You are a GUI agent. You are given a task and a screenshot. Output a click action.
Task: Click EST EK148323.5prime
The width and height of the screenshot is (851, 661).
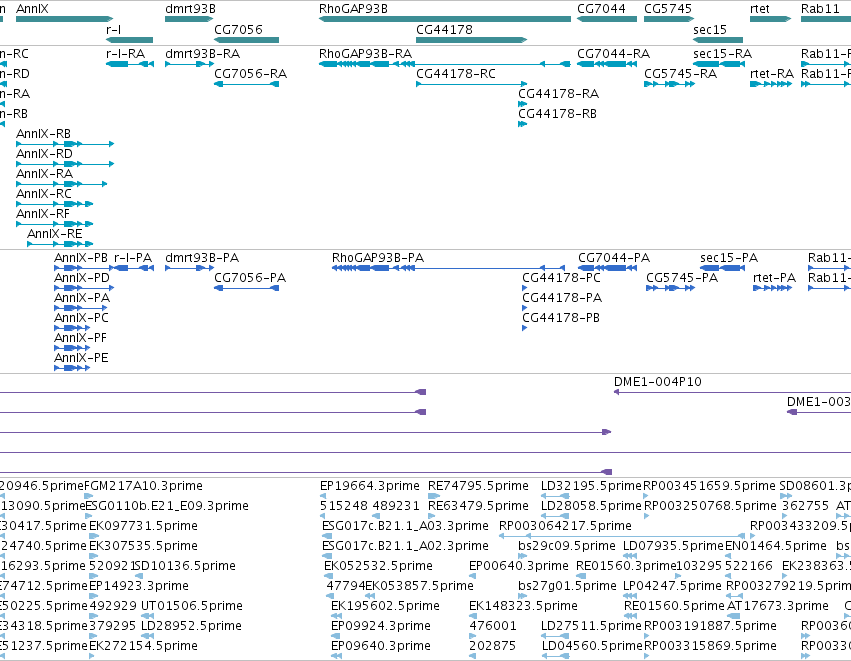point(472,616)
